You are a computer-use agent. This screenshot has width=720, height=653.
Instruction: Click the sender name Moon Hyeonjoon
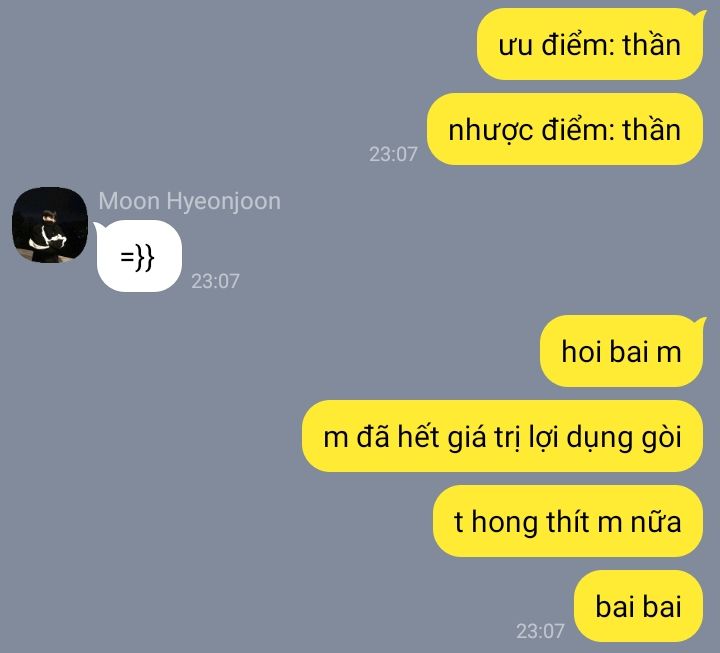coord(189,201)
